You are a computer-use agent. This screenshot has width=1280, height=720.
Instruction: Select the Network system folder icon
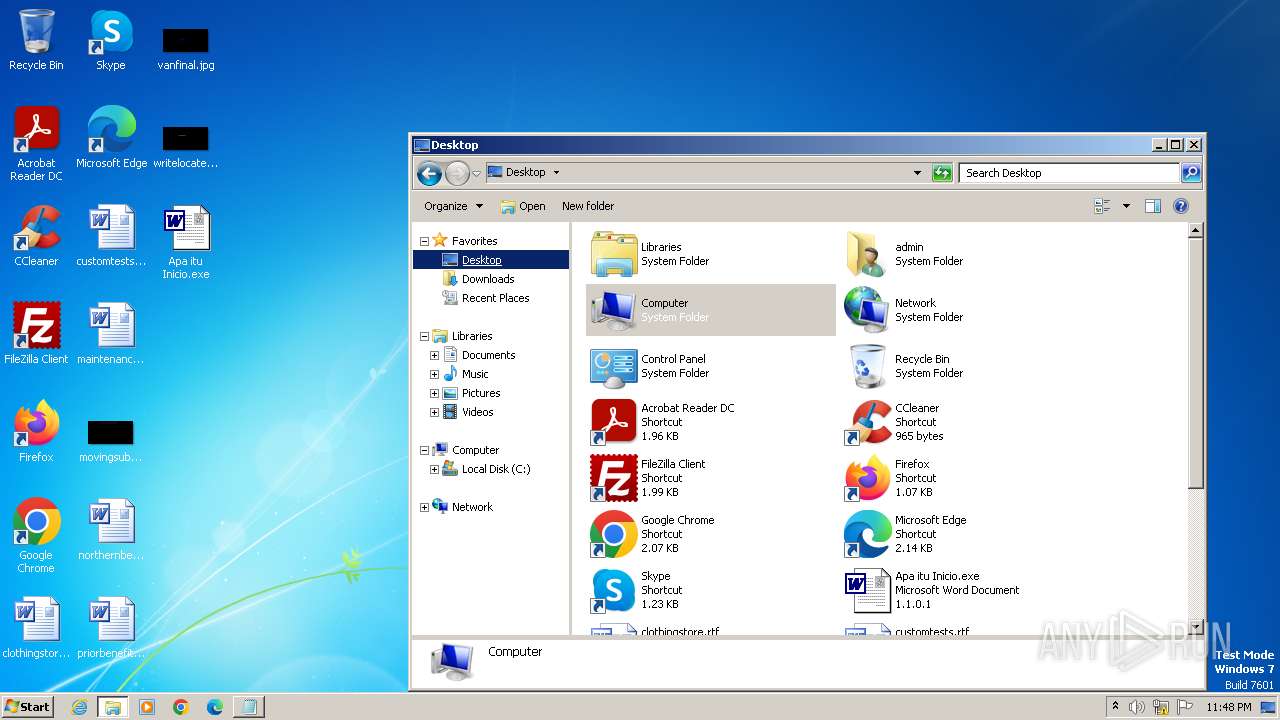(867, 310)
